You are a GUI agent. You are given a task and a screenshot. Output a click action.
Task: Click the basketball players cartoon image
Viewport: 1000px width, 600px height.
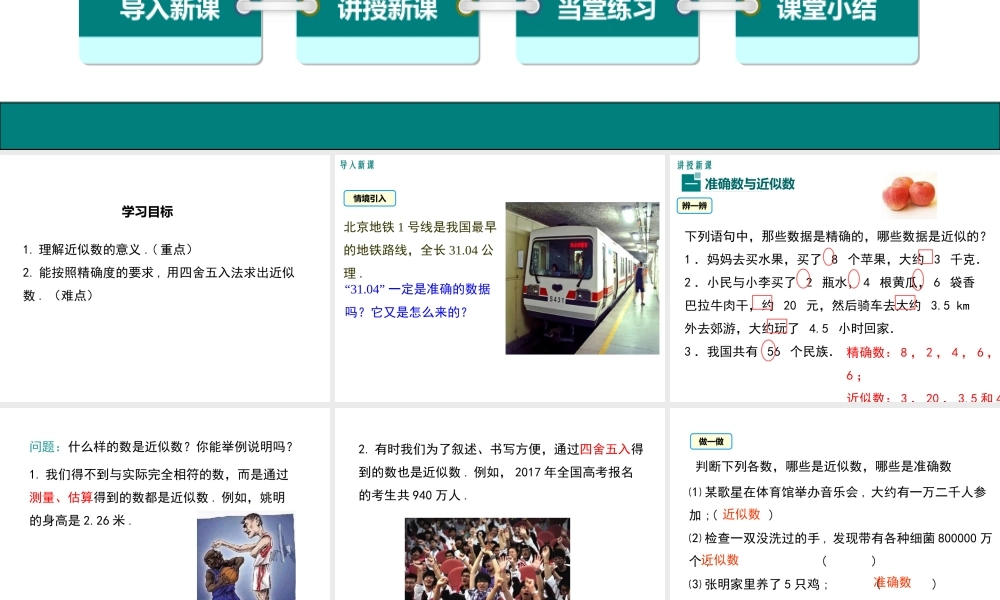coord(246,556)
